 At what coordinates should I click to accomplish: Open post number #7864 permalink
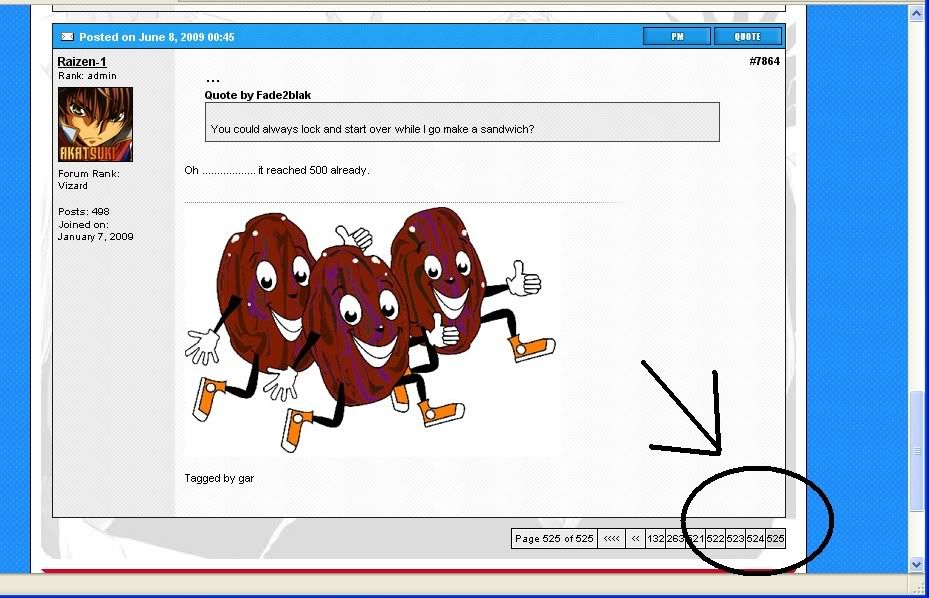[x=764, y=62]
